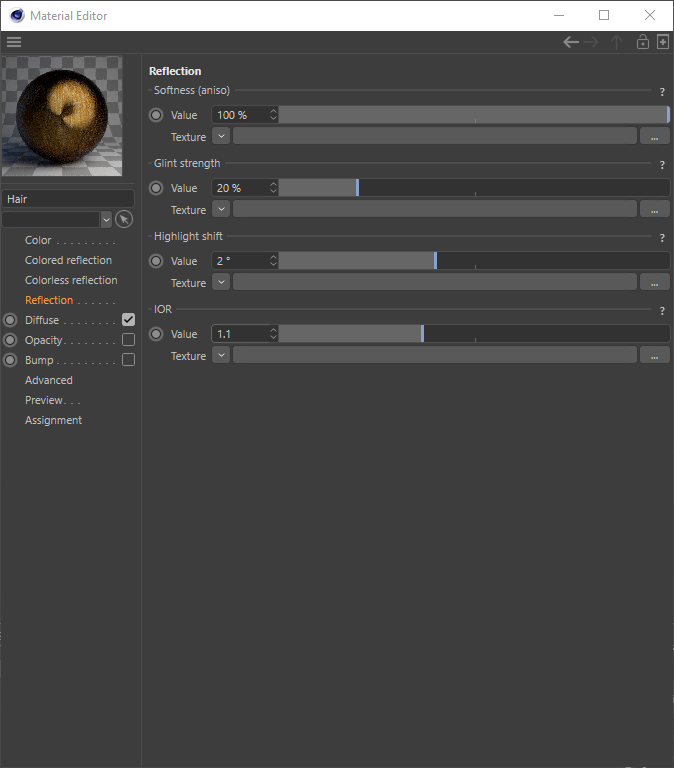
Task: Open the Preview settings page
Action: [44, 400]
